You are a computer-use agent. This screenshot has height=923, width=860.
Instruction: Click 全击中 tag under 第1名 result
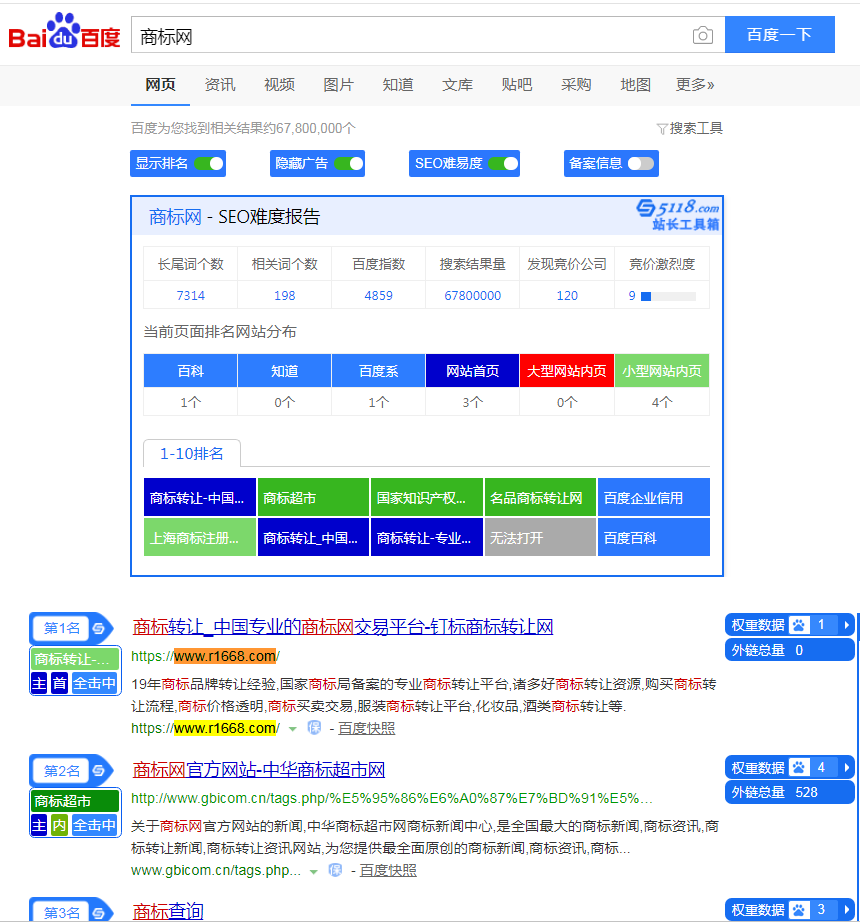point(94,683)
